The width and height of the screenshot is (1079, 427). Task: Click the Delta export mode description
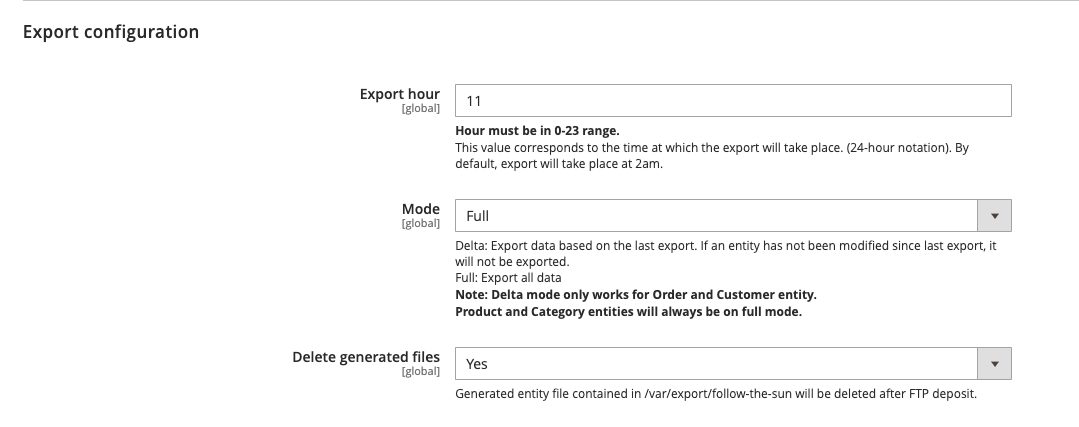tap(725, 246)
